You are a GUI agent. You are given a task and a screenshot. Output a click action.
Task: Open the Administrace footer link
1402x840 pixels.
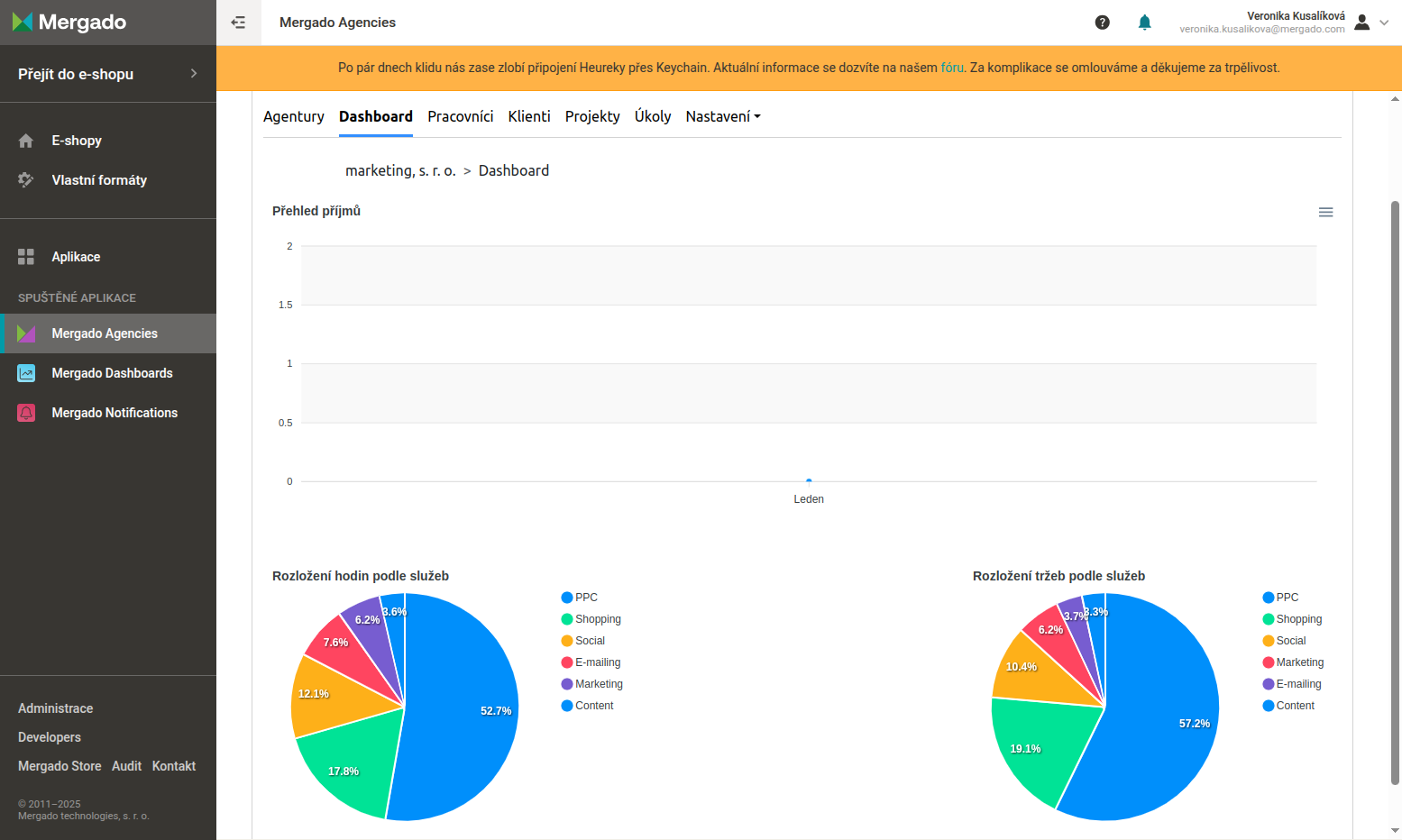coord(56,708)
